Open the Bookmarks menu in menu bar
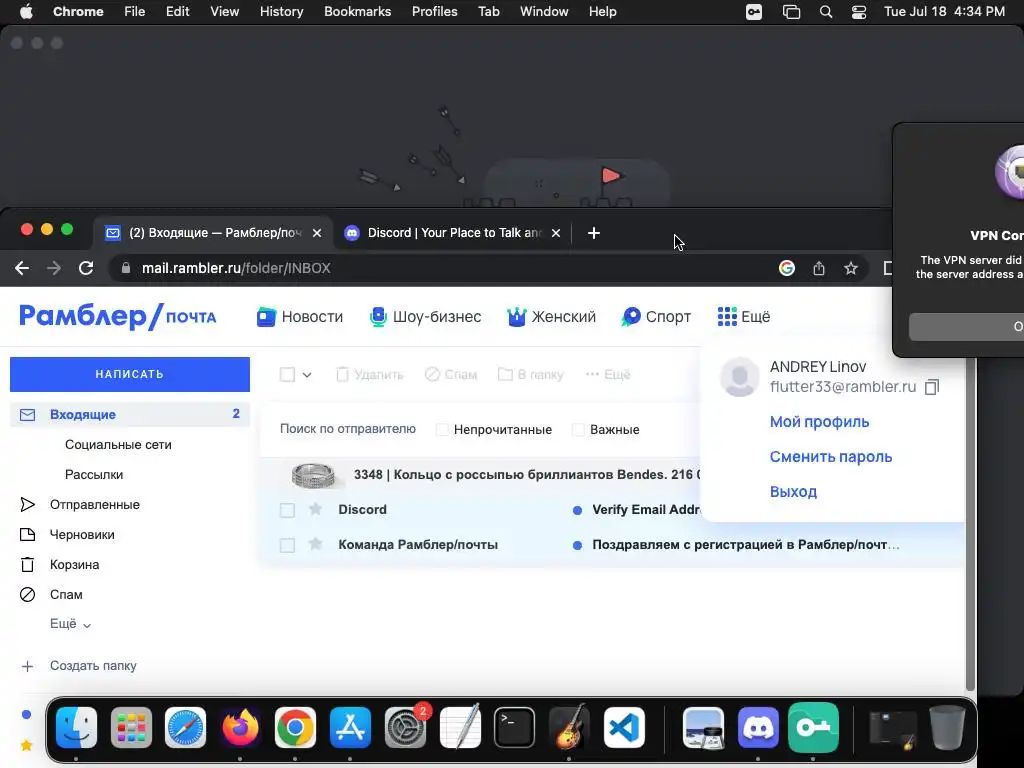This screenshot has width=1024, height=768. (358, 12)
